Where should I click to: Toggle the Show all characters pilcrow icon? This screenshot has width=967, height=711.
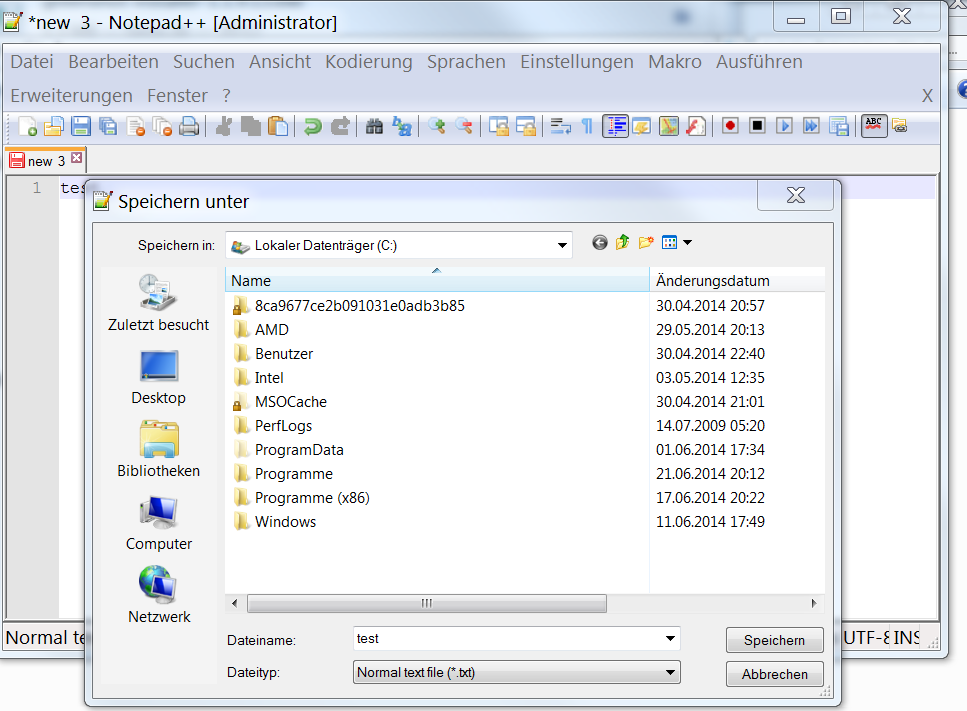pyautogui.click(x=587, y=126)
